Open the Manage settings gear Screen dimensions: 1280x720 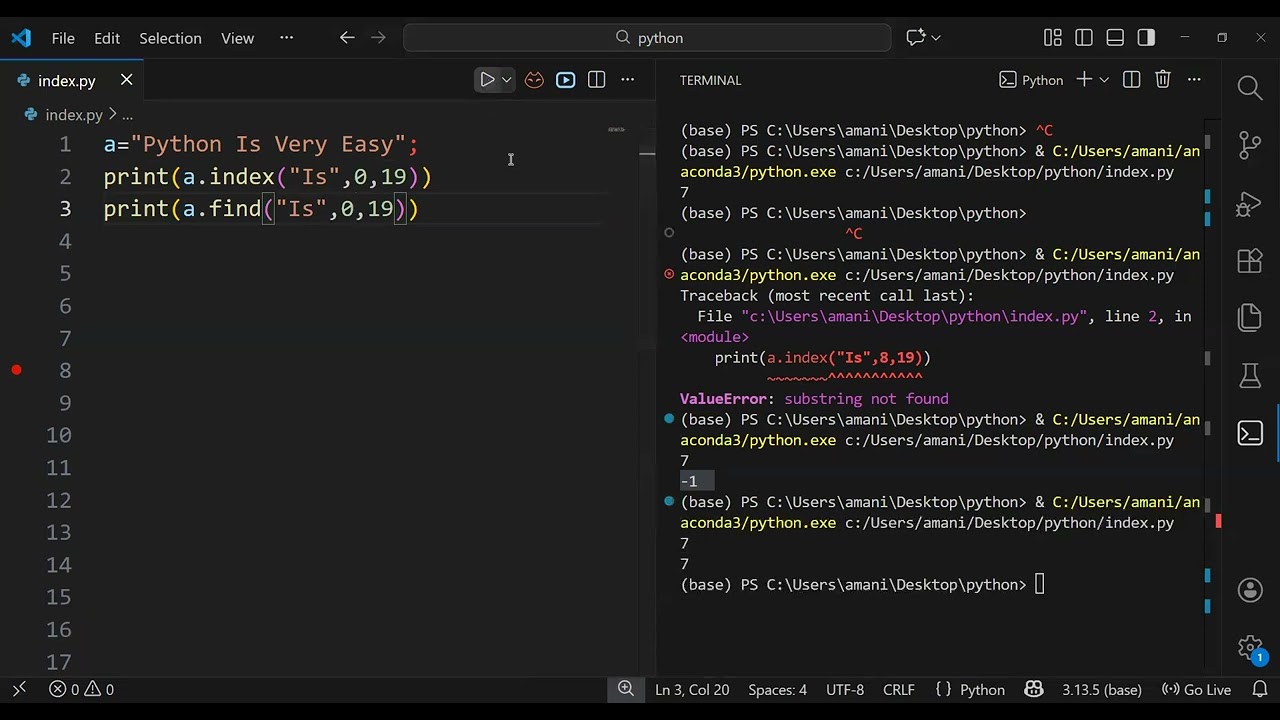pyautogui.click(x=1250, y=647)
